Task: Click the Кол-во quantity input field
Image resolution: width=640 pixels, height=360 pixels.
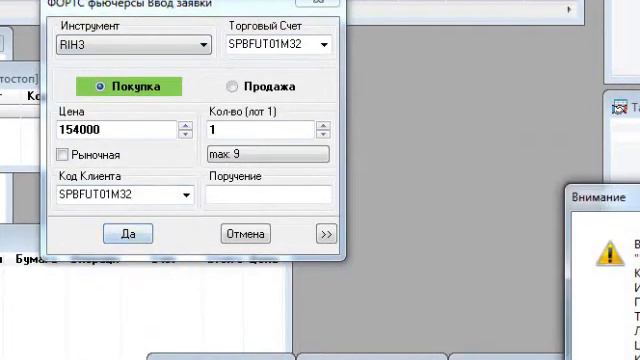Action: coord(261,130)
